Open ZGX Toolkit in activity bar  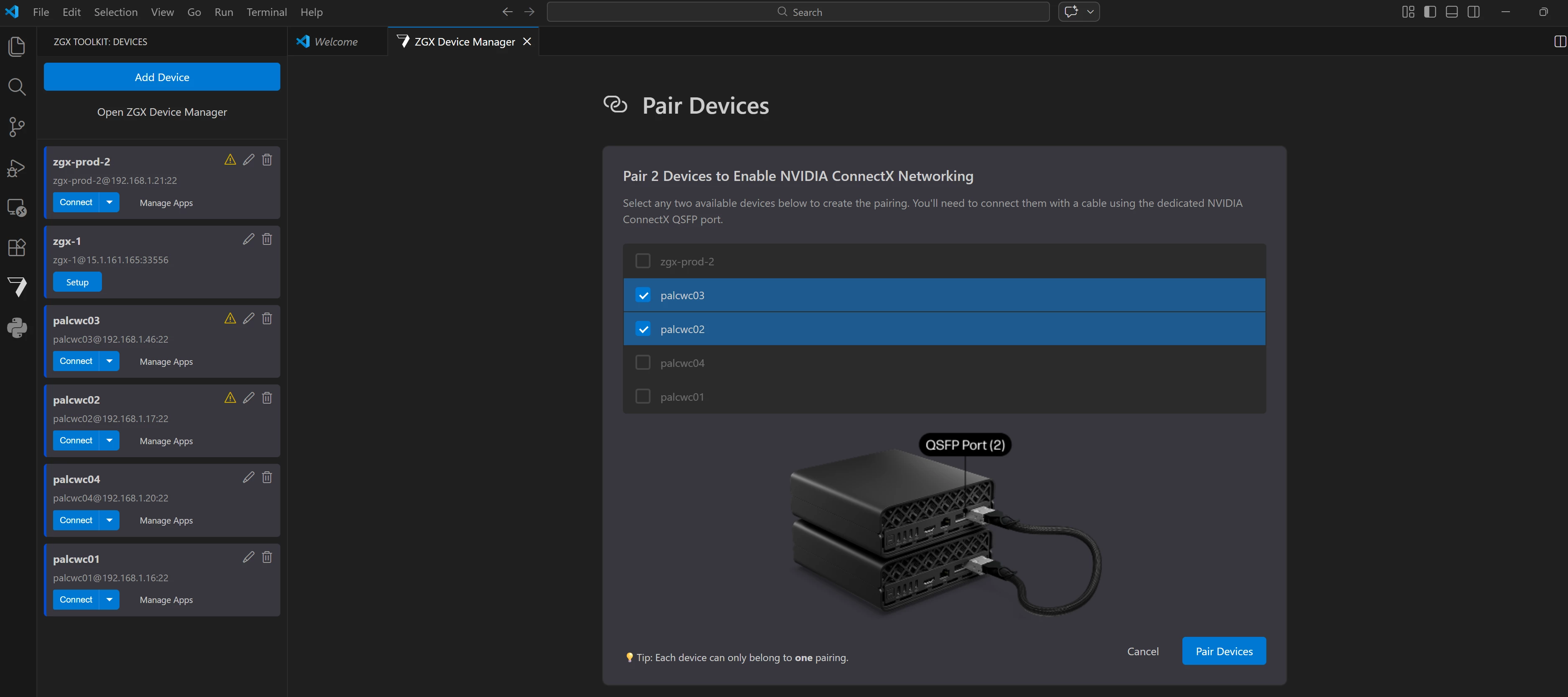click(17, 287)
